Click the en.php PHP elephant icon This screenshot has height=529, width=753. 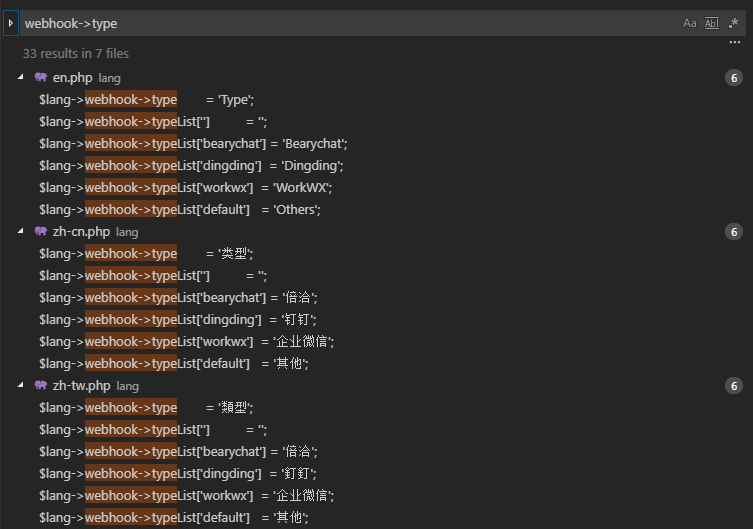point(41,77)
